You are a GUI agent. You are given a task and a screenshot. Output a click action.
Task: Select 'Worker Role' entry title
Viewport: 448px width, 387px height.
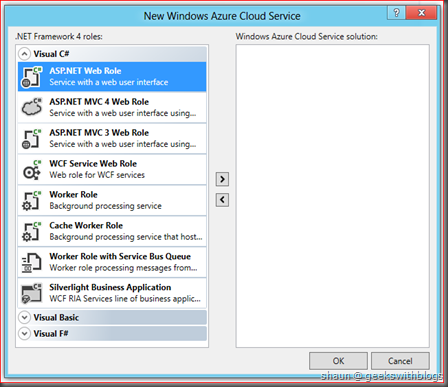pos(73,195)
